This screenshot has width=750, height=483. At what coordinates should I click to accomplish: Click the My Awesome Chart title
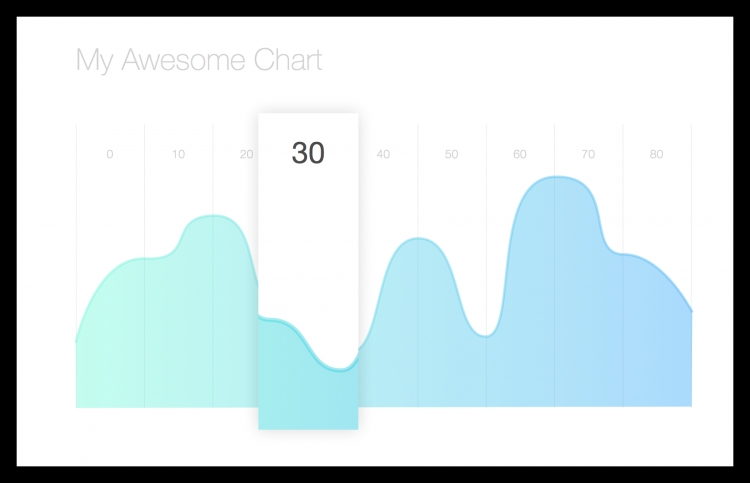point(199,60)
